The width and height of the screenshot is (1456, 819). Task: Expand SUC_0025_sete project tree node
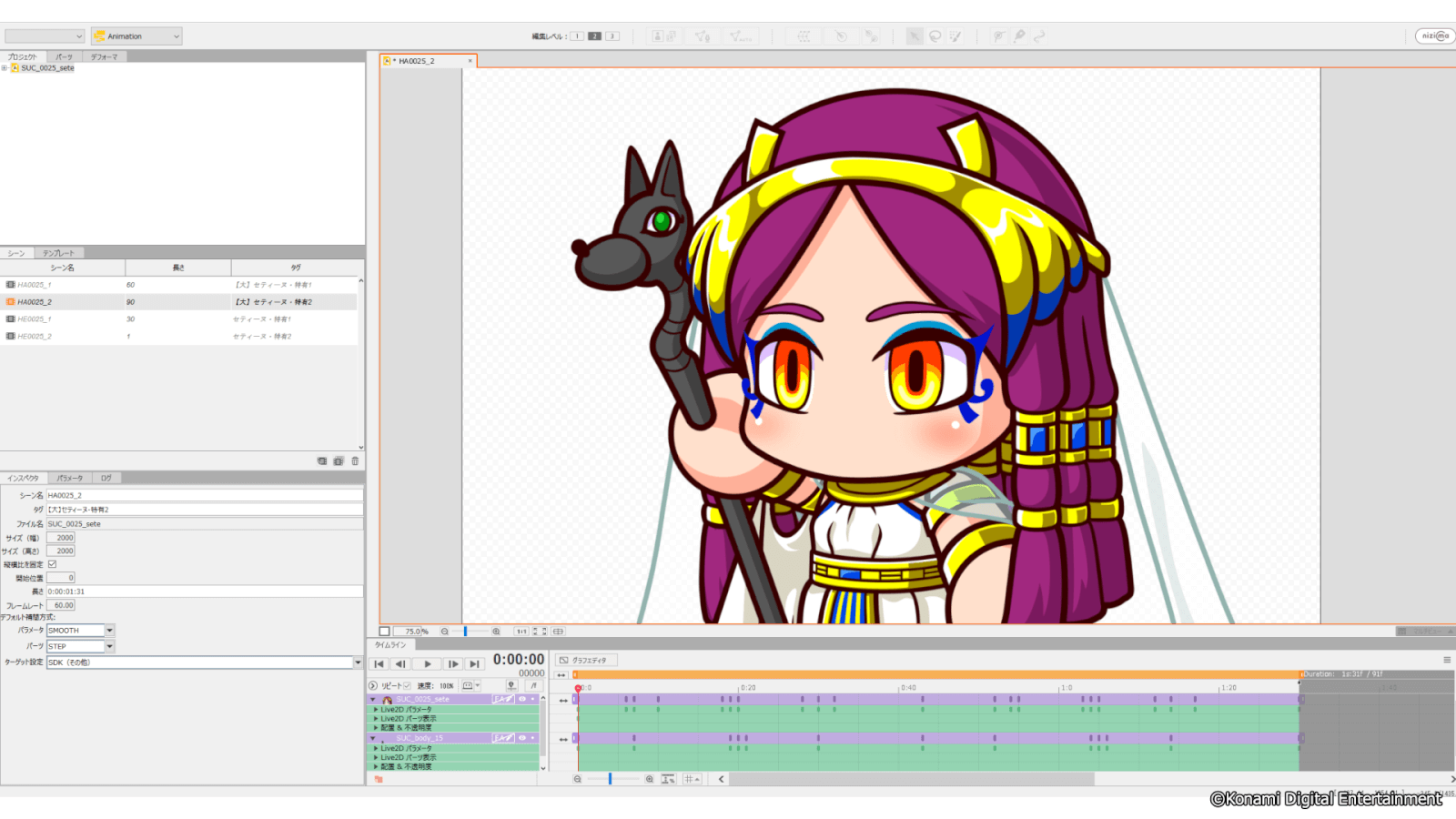[5, 67]
